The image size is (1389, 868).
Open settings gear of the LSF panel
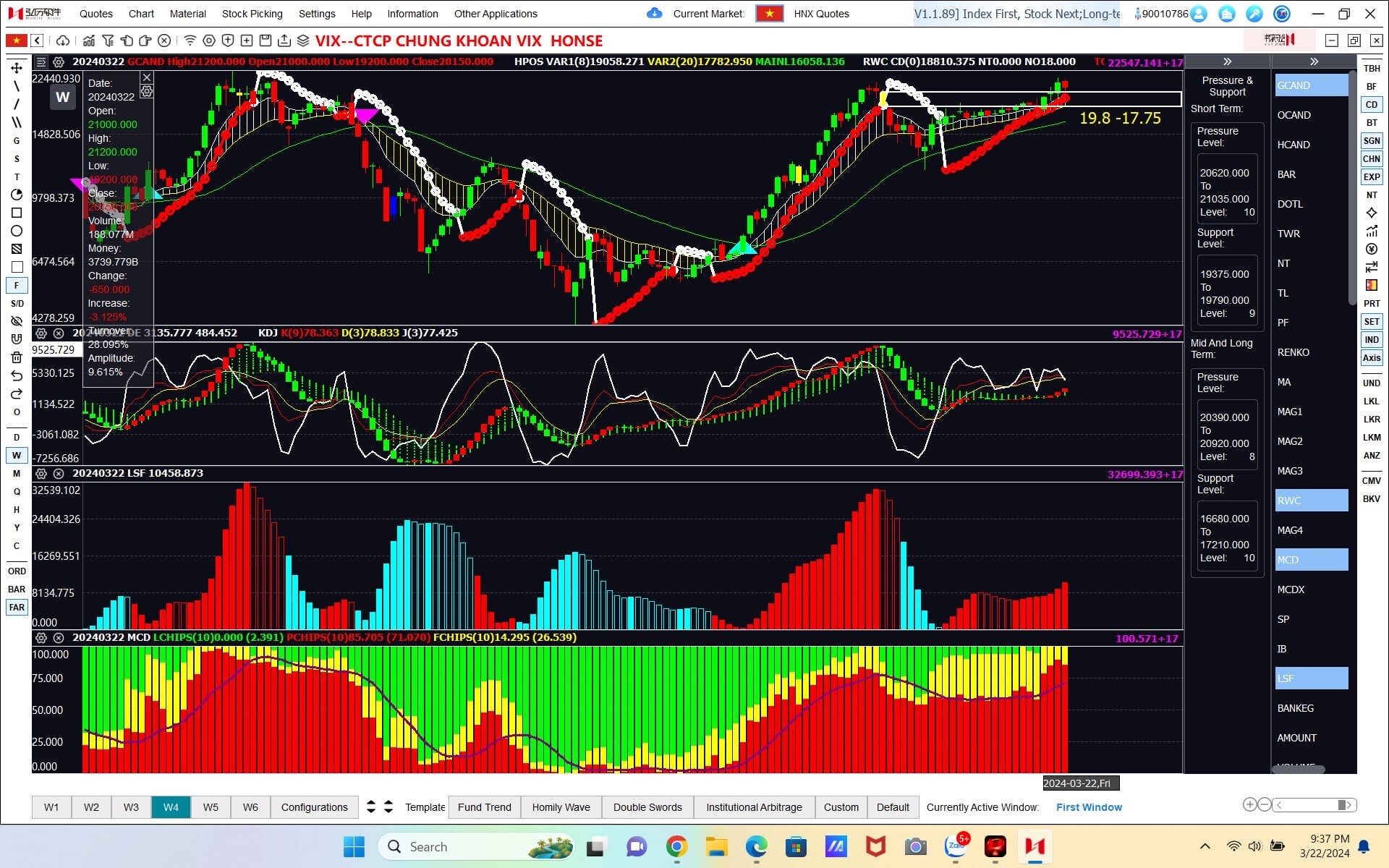41,474
